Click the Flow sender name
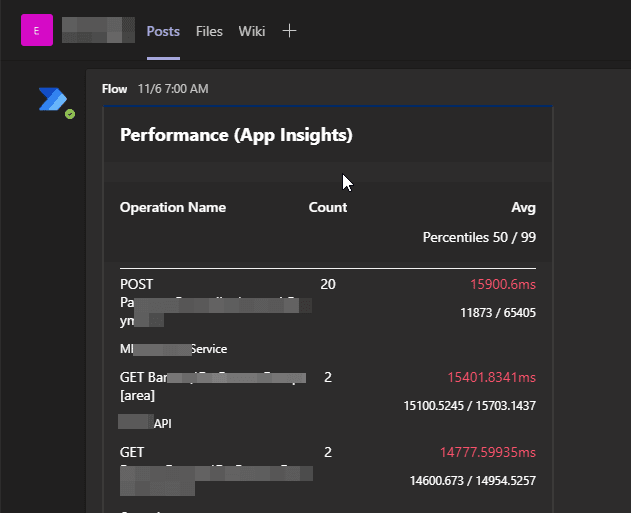631x513 pixels. pyautogui.click(x=115, y=89)
